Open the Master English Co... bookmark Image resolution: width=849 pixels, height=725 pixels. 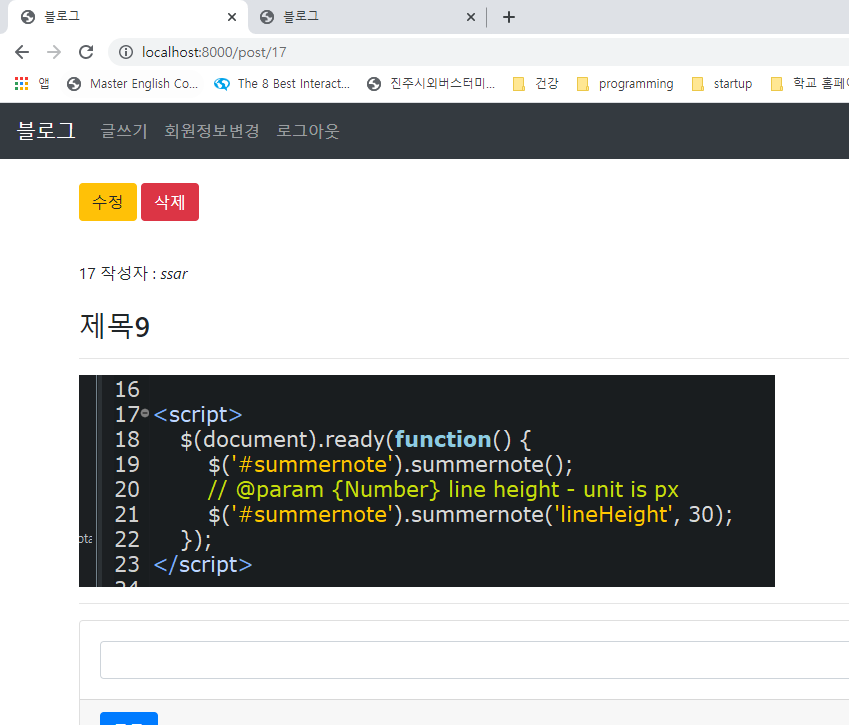coord(133,83)
